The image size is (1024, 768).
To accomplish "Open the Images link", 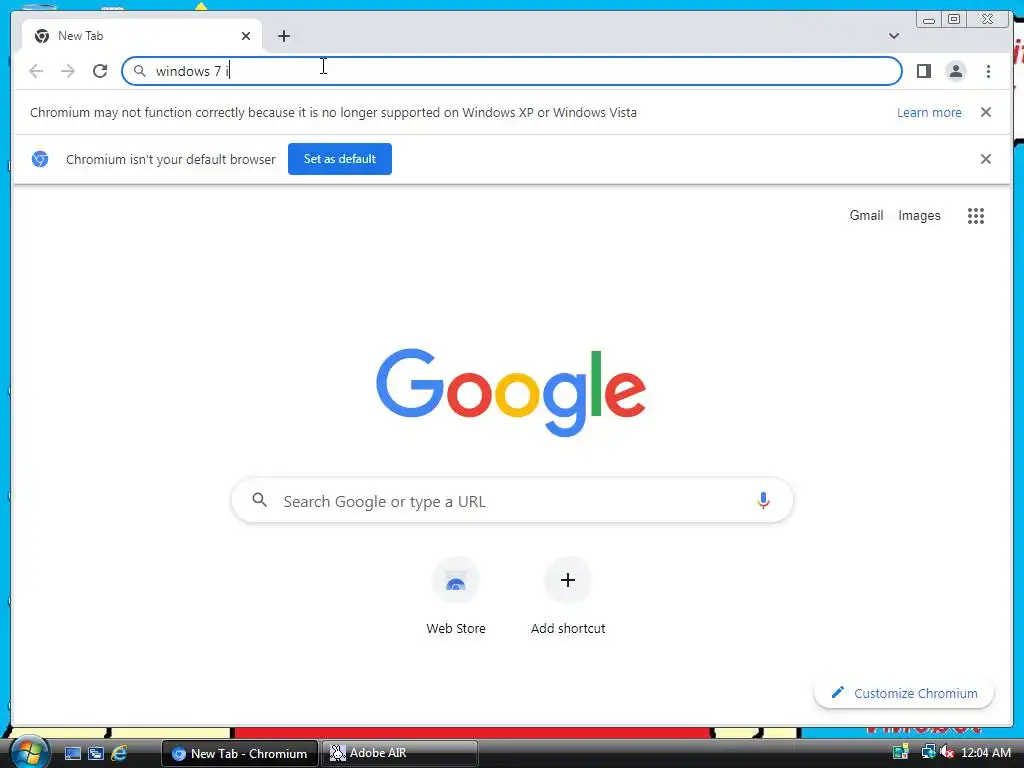I will [919, 216].
